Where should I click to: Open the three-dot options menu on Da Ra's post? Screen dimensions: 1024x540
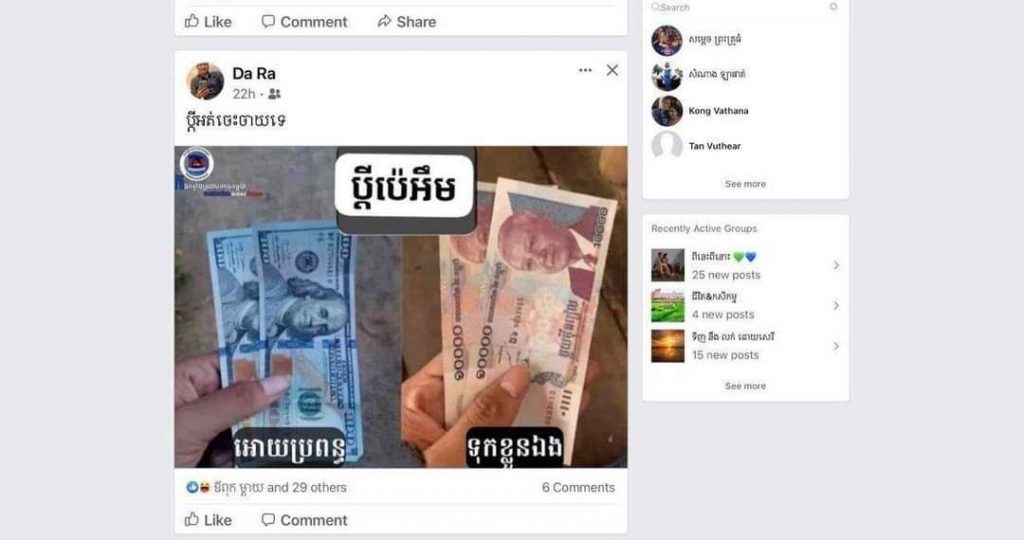tap(585, 71)
